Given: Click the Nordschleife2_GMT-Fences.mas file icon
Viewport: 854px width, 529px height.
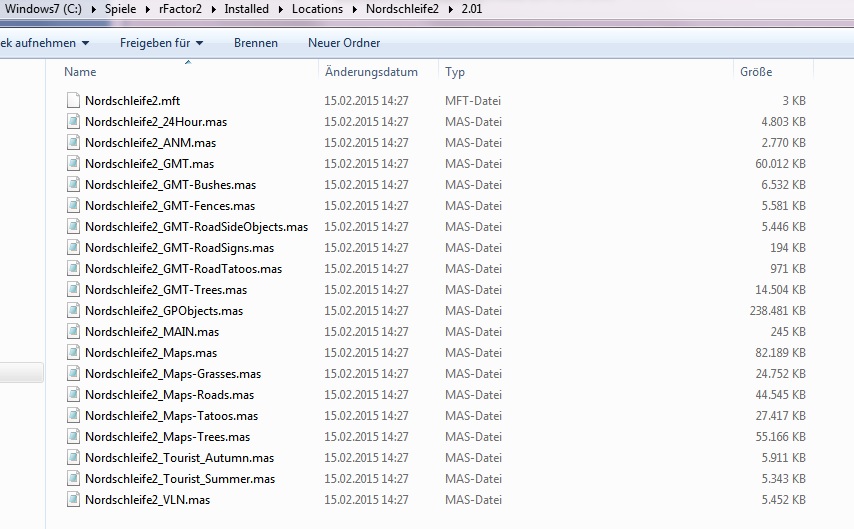Looking at the screenshot, I should click(x=73, y=205).
